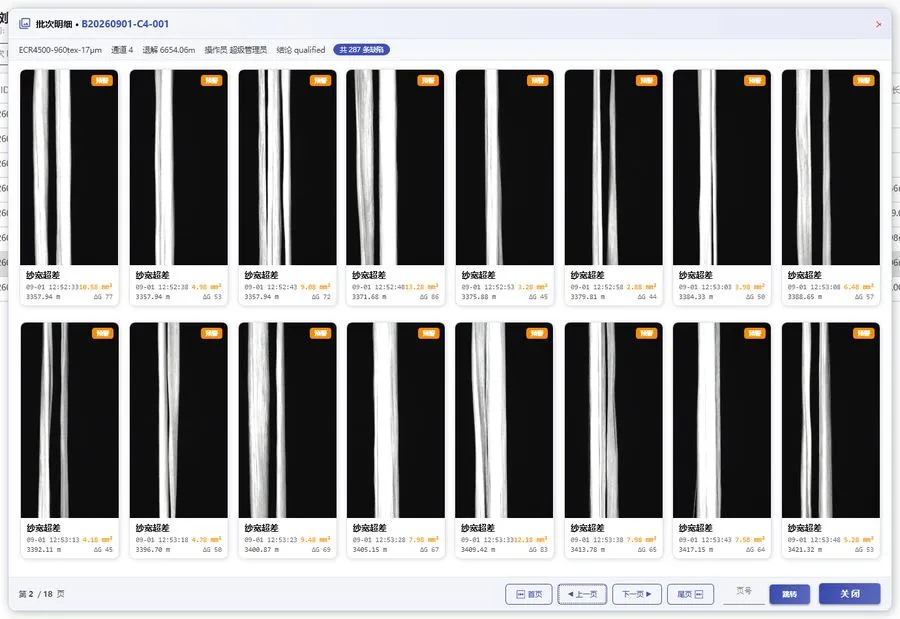The image size is (900, 619).
Task: Click the spec text ECR4500-960tex-17μm
Action: point(60,50)
